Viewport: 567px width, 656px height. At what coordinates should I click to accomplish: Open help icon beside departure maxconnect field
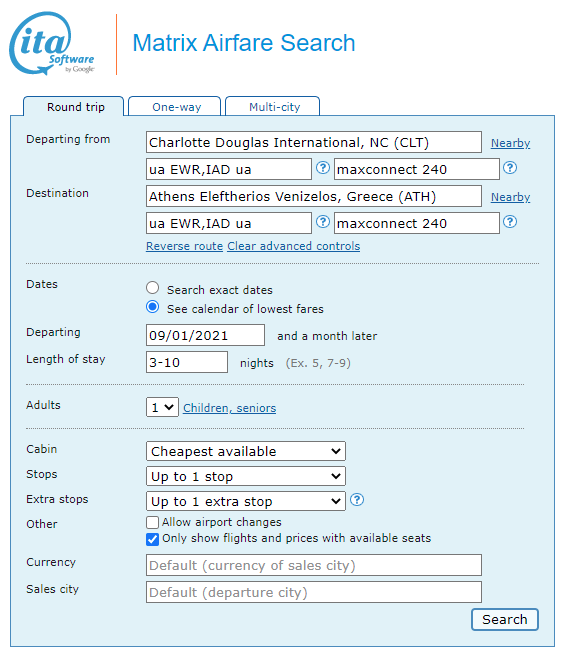(x=510, y=168)
